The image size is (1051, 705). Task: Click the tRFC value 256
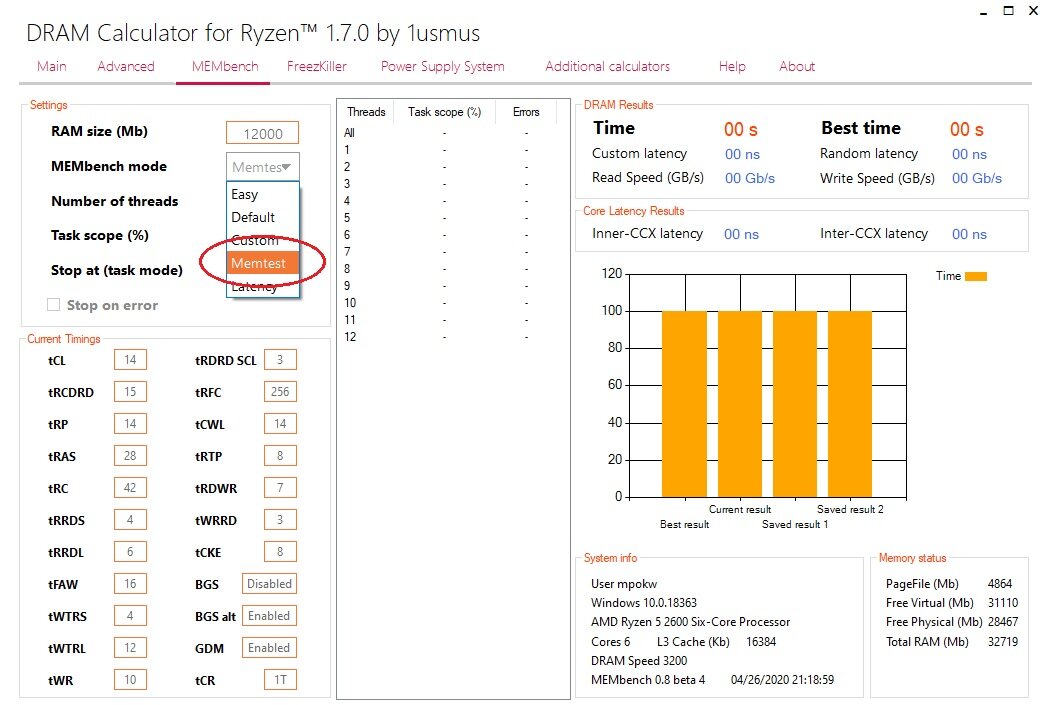click(280, 391)
